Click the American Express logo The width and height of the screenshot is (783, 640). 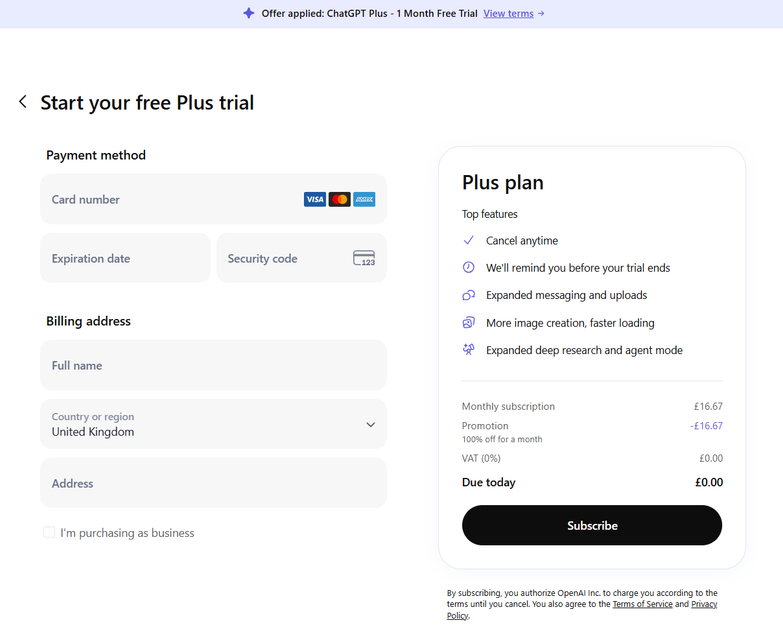pyautogui.click(x=364, y=200)
